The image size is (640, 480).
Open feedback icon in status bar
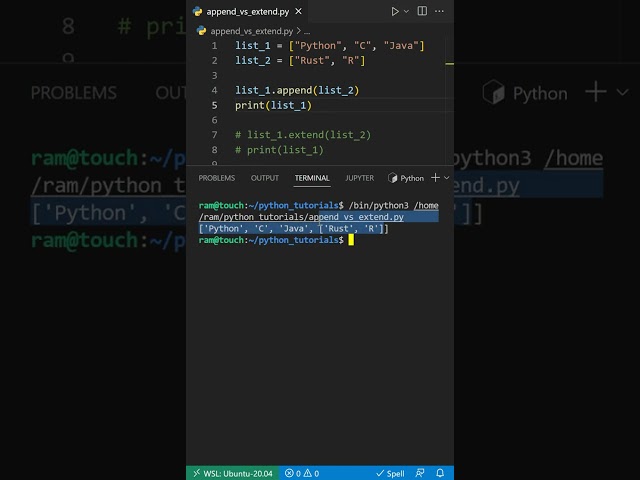tap(420, 473)
